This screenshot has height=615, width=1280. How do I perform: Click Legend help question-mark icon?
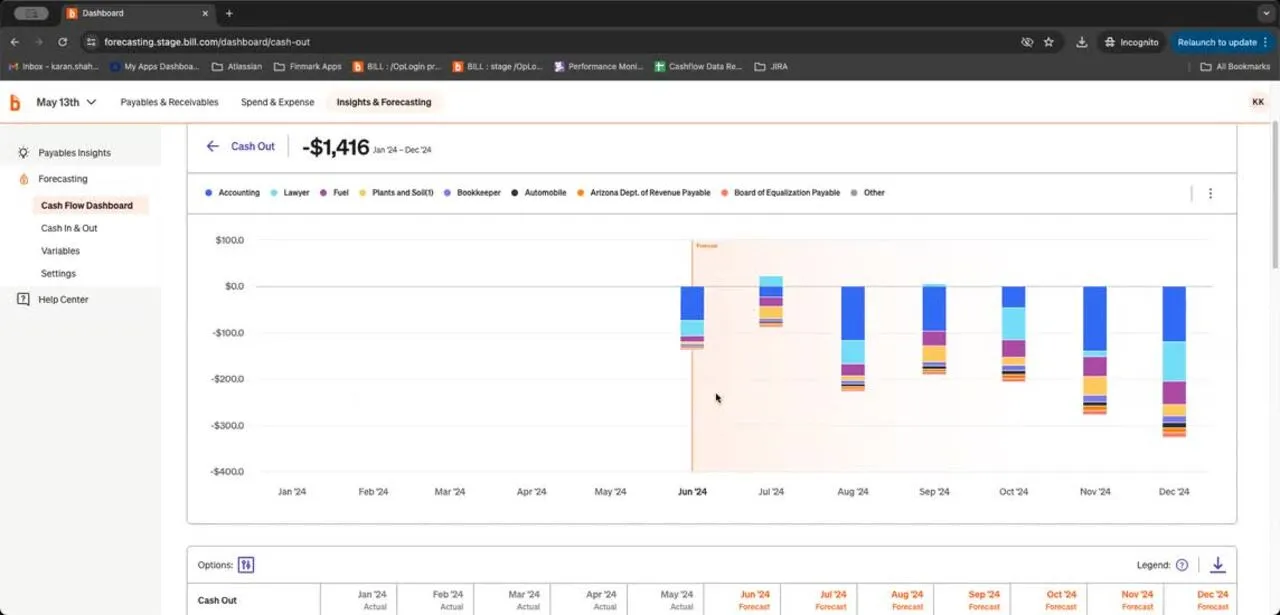pos(1182,565)
